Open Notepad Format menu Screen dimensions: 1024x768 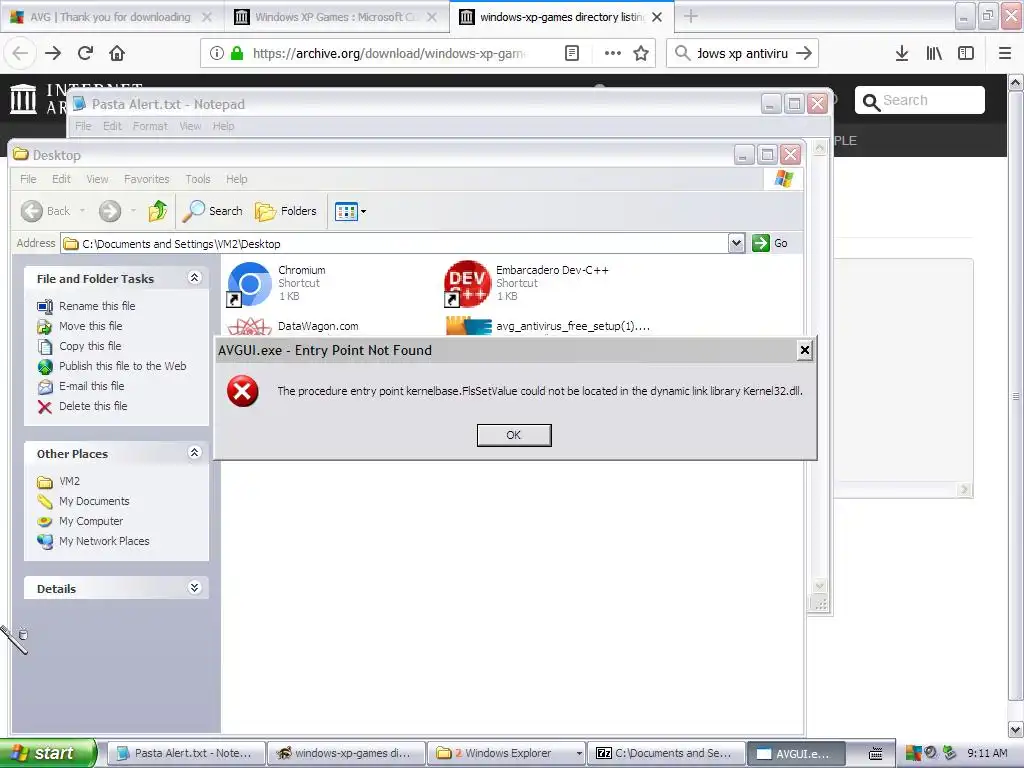[x=150, y=126]
